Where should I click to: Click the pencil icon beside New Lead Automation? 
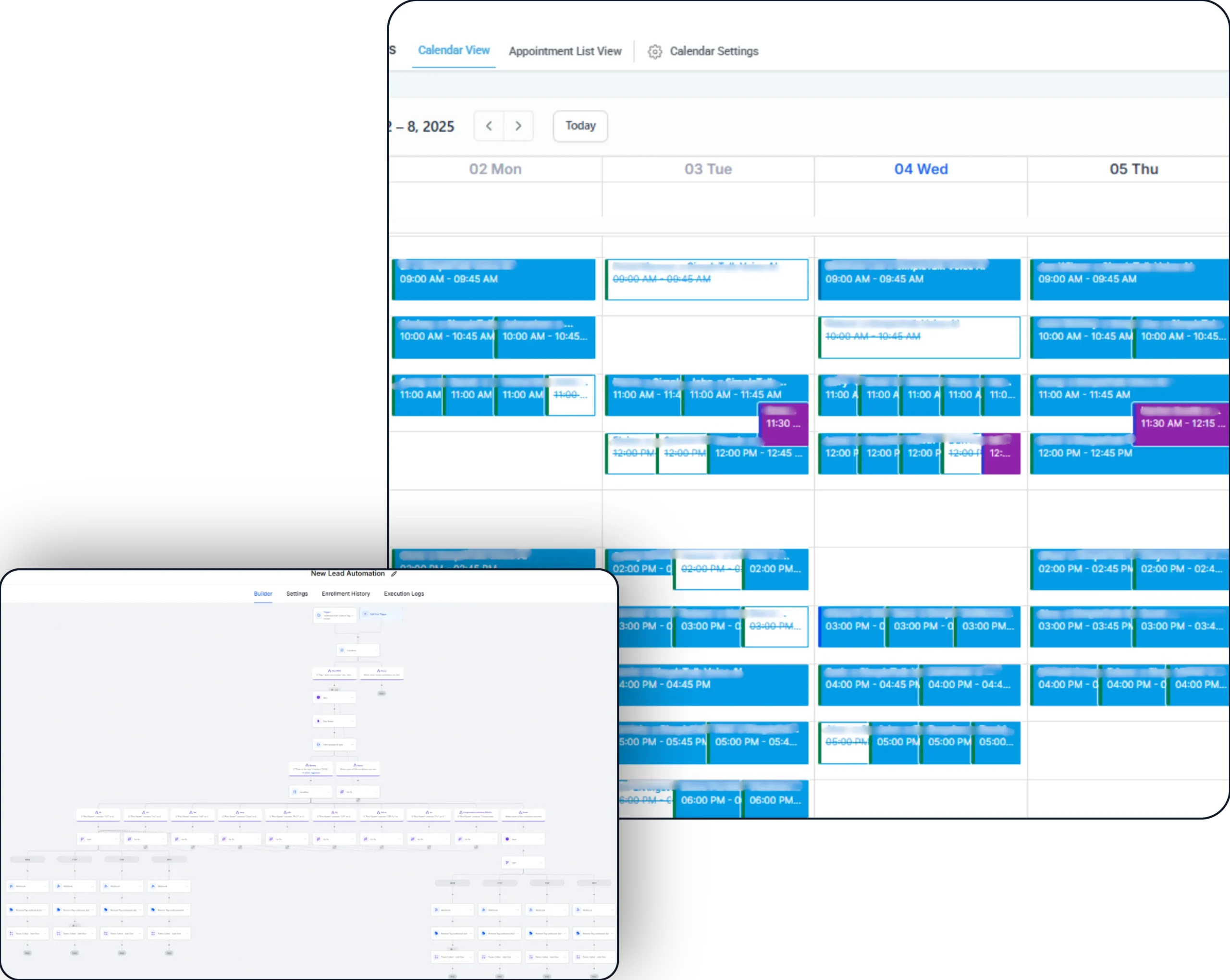[x=394, y=574]
